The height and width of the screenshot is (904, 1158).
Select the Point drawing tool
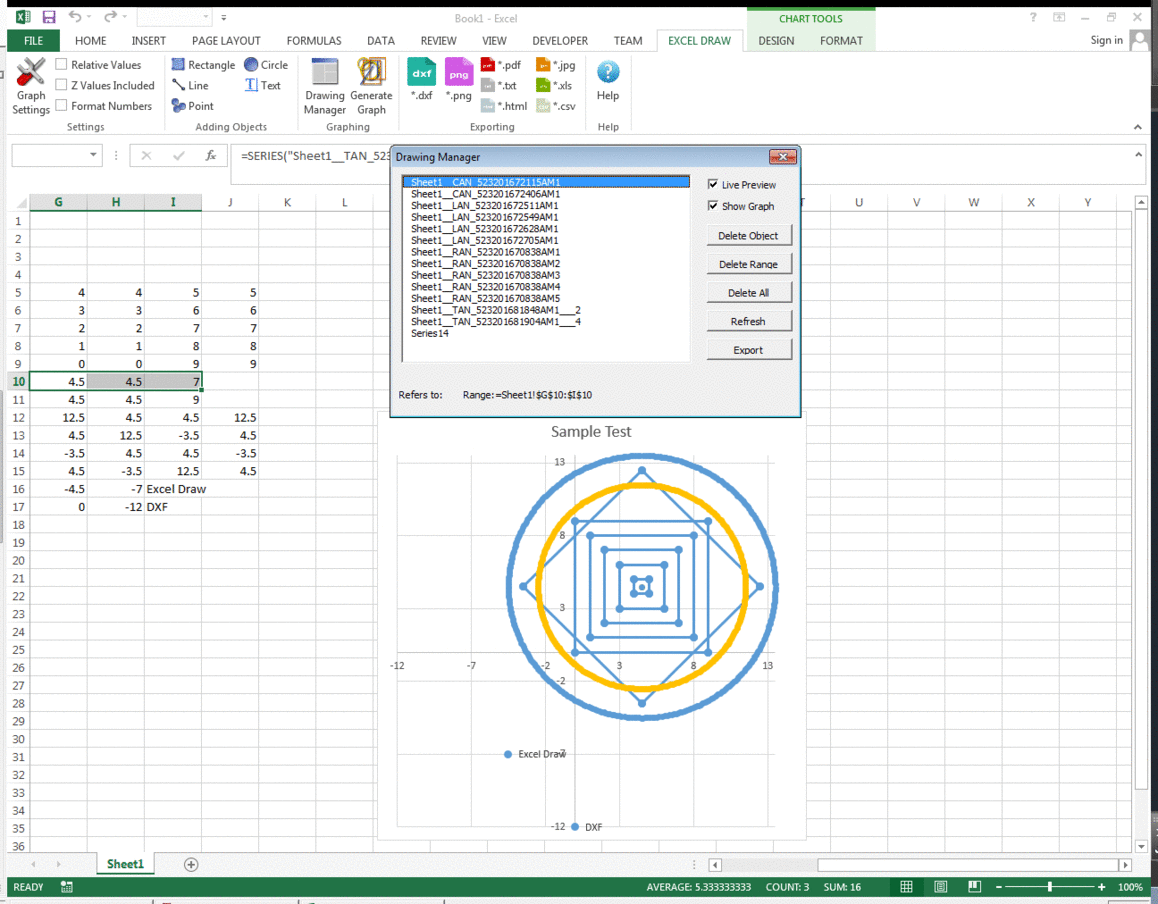pyautogui.click(x=193, y=106)
